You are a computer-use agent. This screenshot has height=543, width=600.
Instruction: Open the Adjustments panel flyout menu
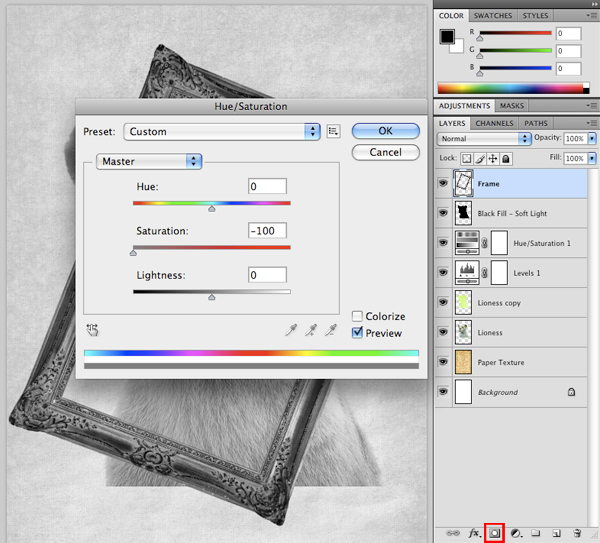591,106
